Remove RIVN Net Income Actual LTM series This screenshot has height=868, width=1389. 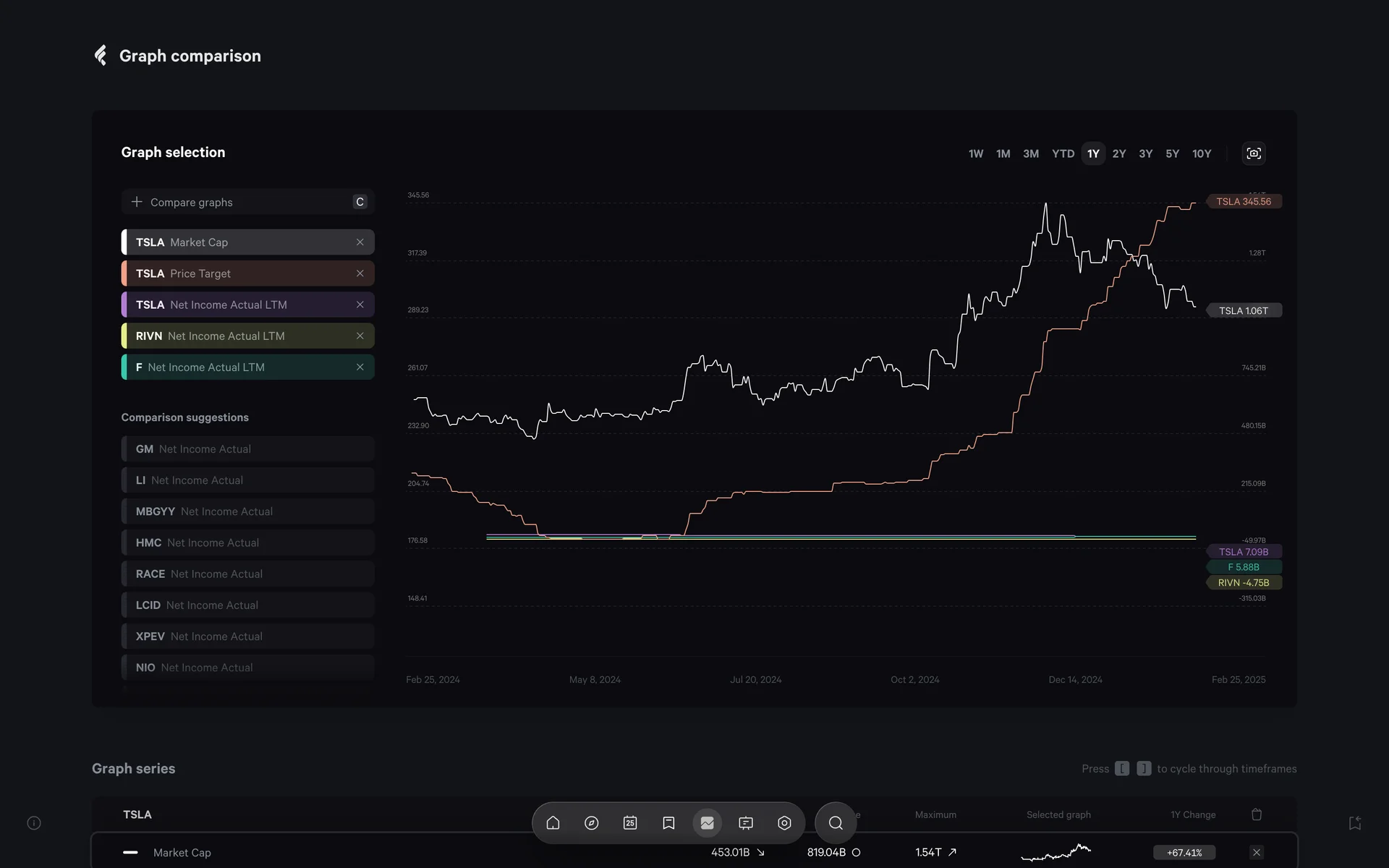point(360,336)
